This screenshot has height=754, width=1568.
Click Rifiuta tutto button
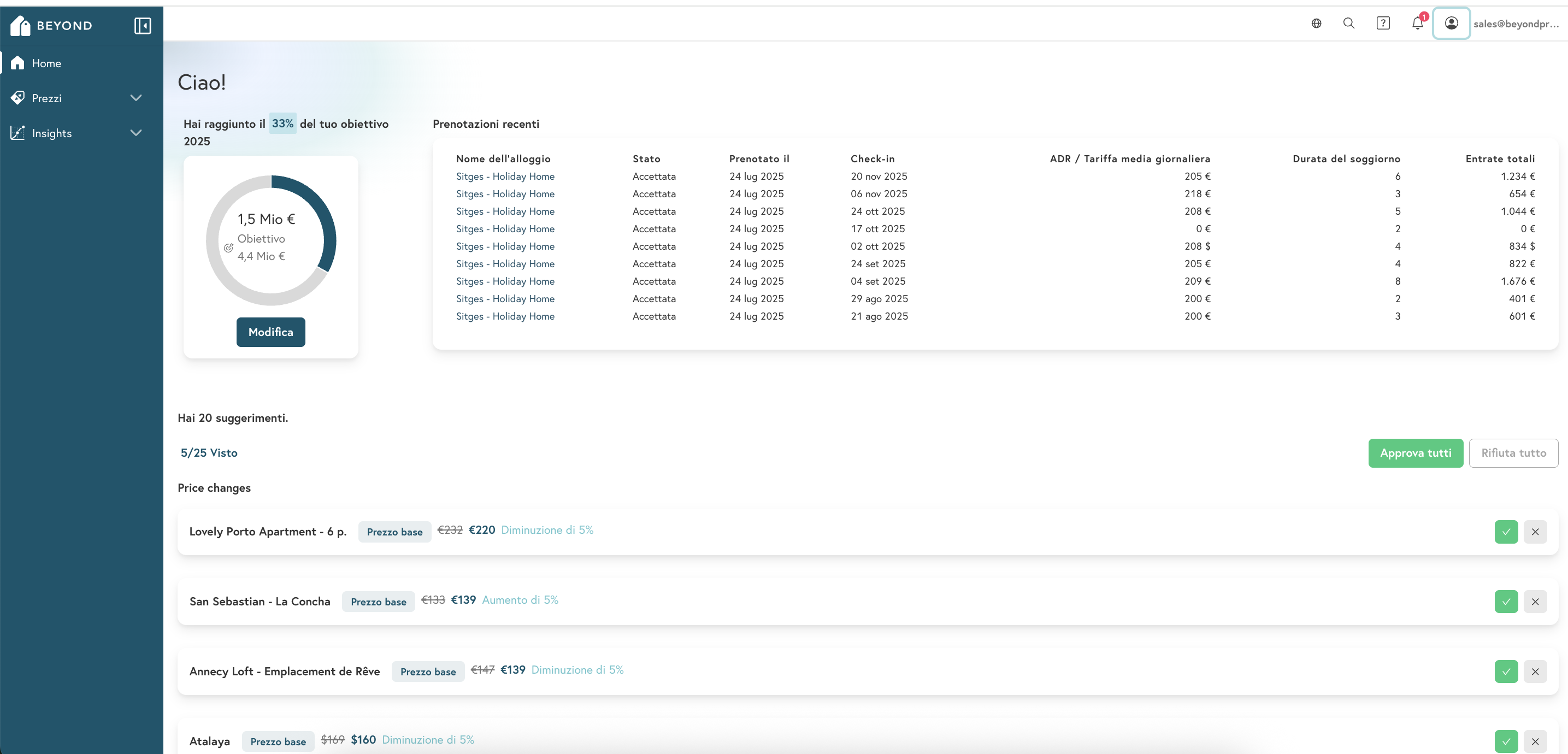pyautogui.click(x=1513, y=453)
